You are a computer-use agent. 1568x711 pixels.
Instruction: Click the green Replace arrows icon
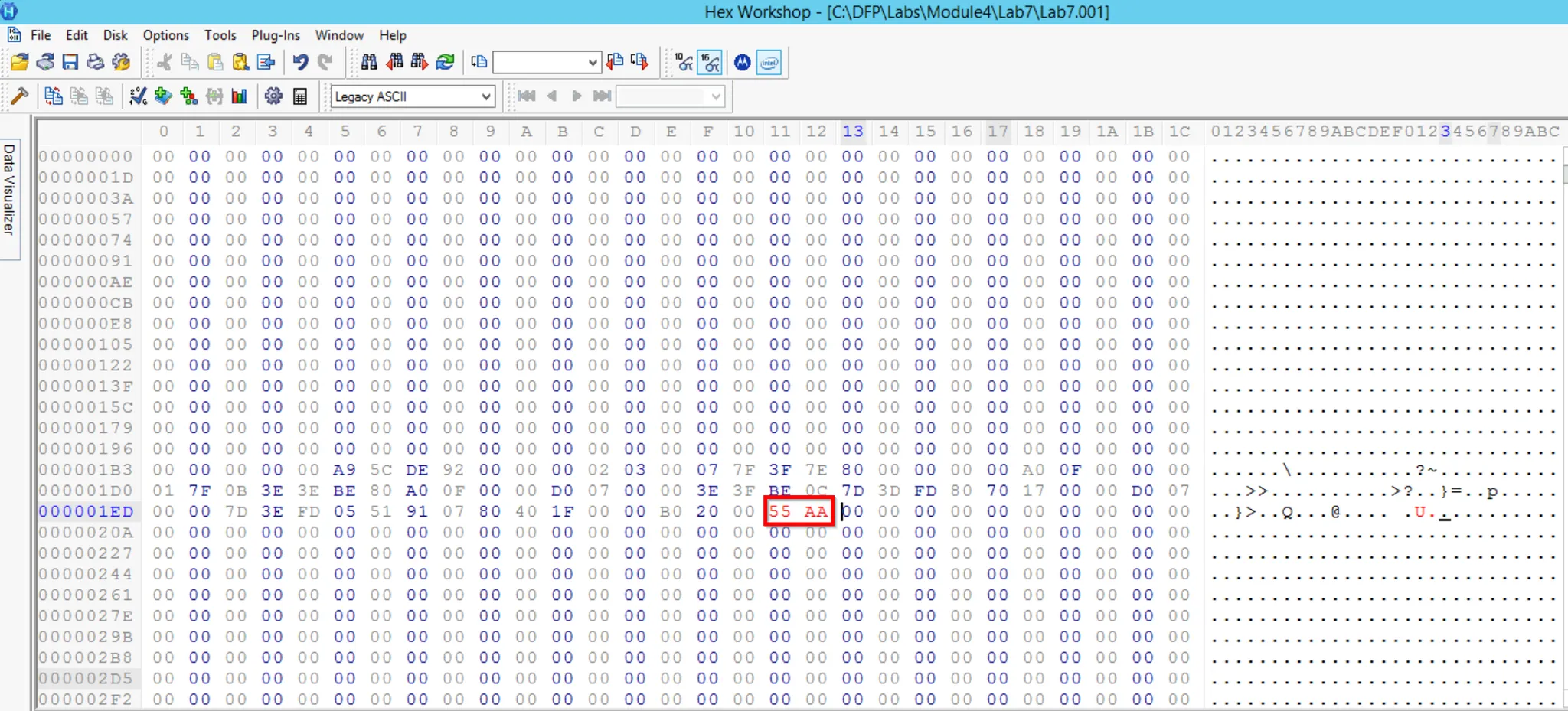445,62
